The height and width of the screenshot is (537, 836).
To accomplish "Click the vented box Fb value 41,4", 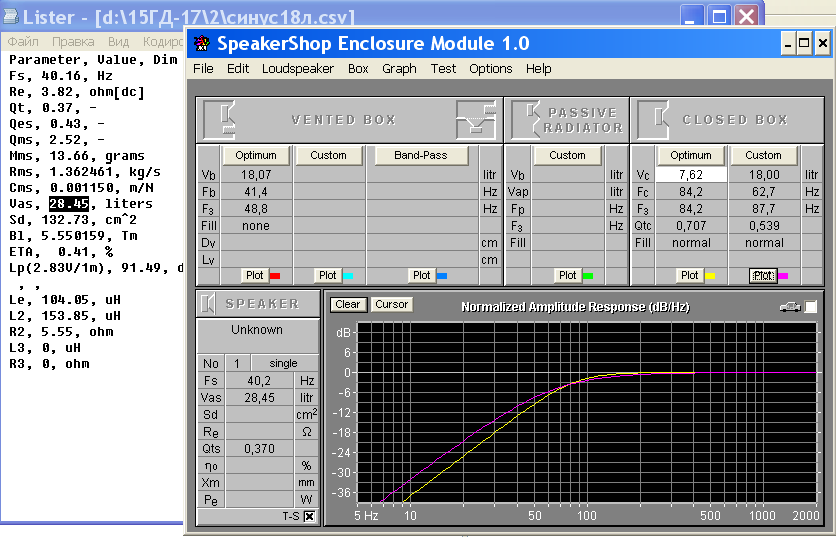I will pos(256,191).
